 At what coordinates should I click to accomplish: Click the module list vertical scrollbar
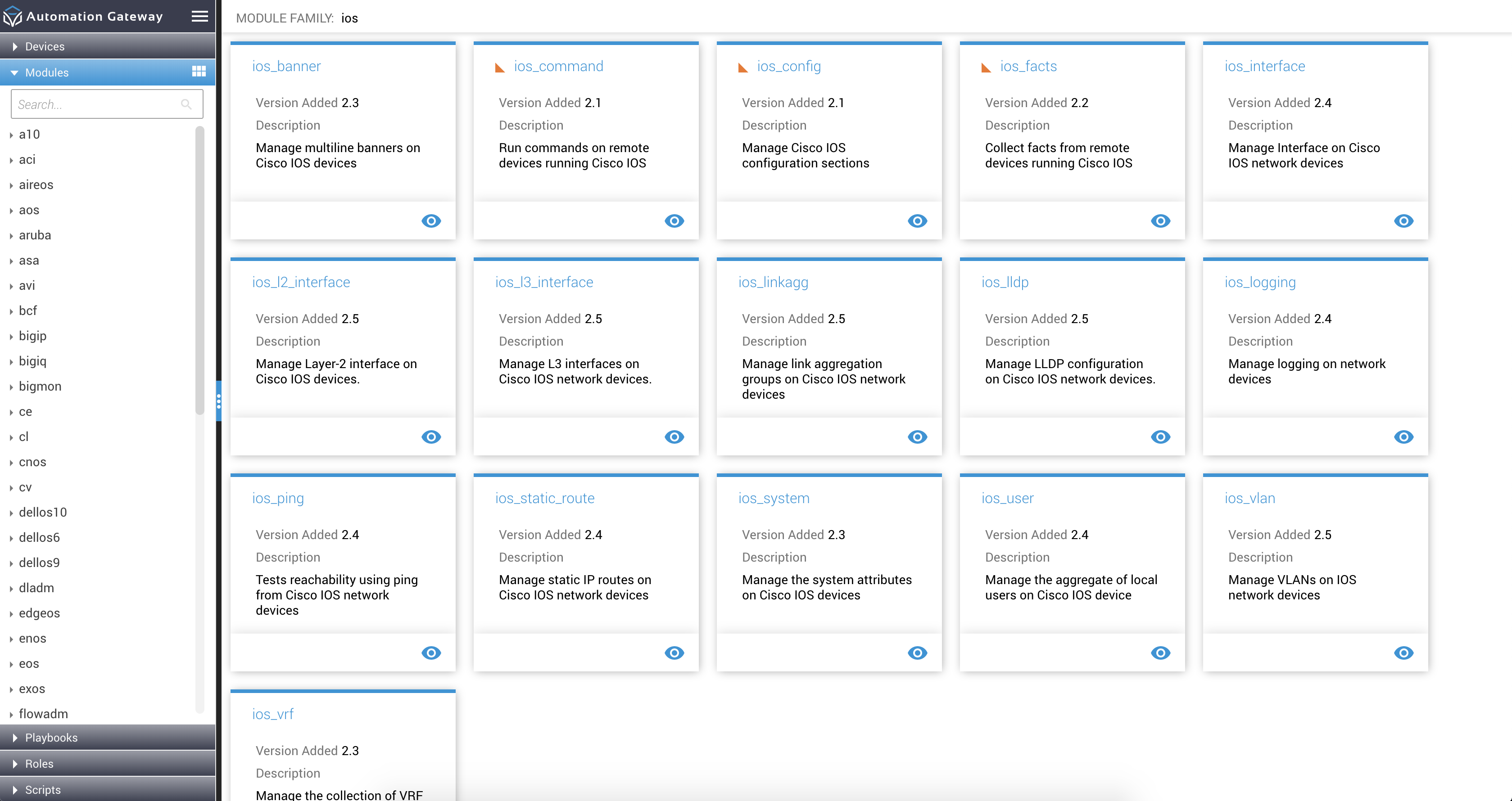(199, 270)
